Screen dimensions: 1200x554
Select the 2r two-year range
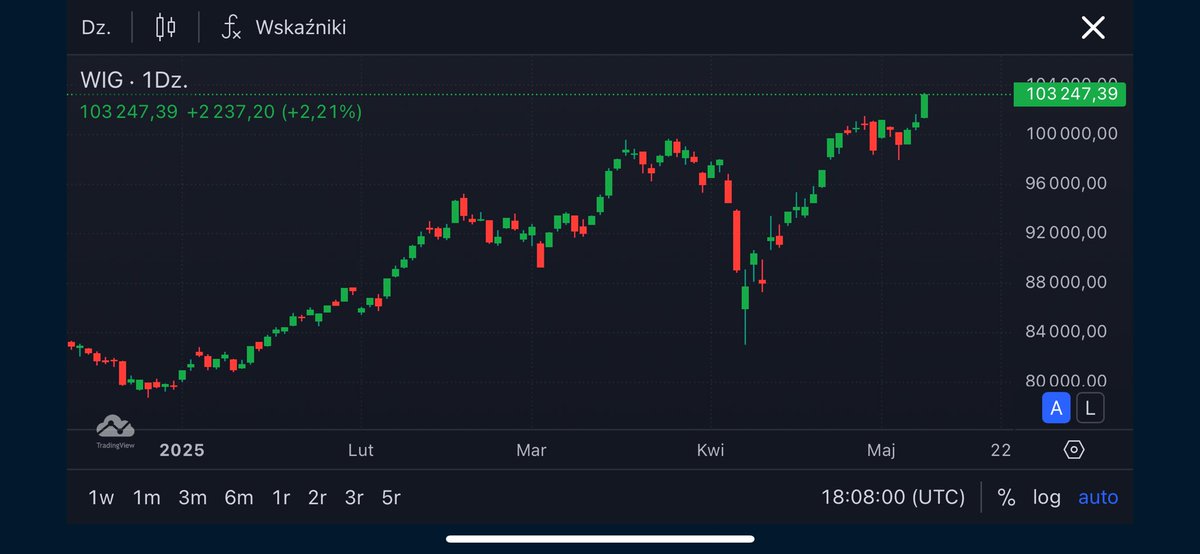coord(318,497)
